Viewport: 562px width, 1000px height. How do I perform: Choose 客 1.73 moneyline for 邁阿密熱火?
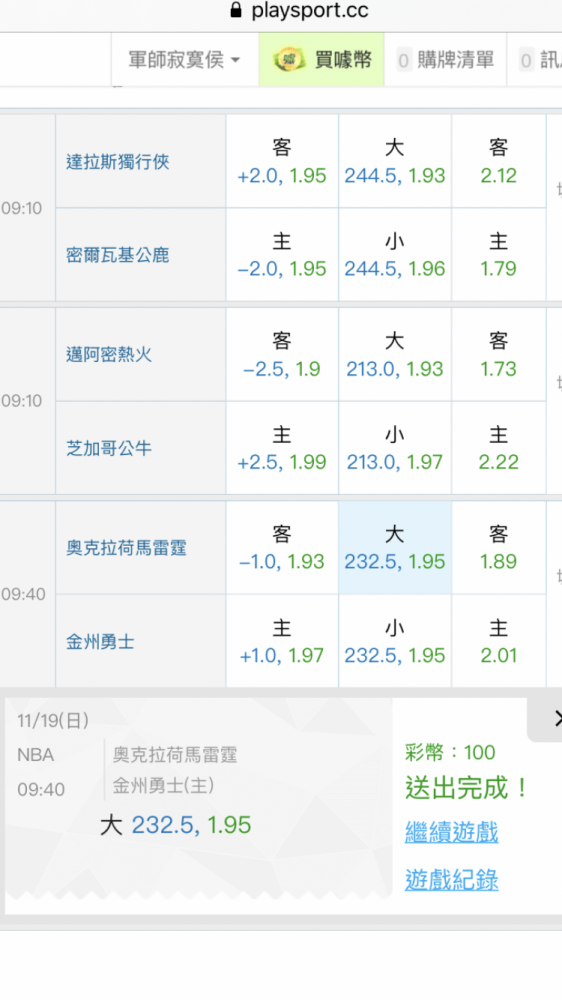tap(499, 355)
